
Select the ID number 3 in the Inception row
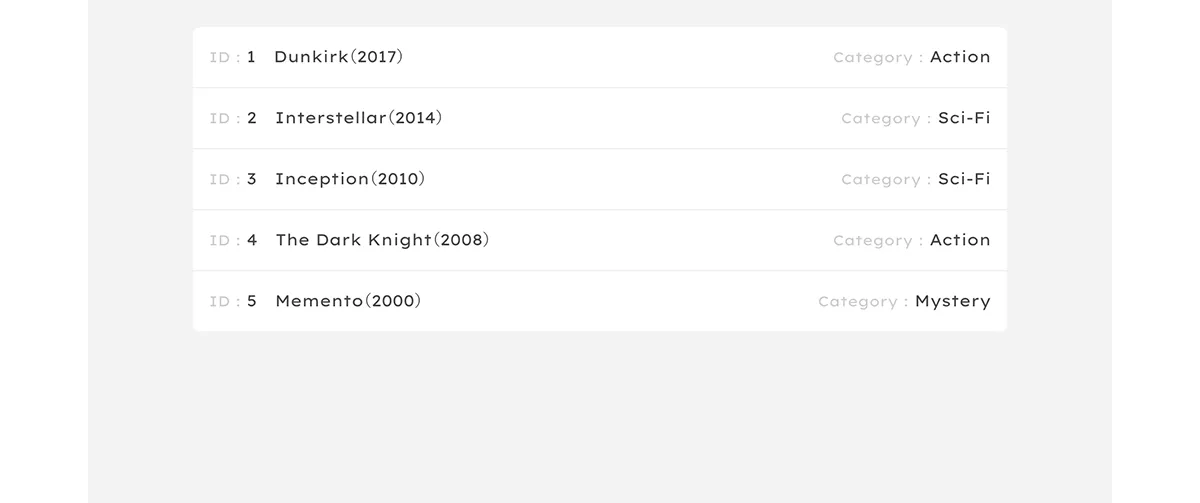[252, 179]
